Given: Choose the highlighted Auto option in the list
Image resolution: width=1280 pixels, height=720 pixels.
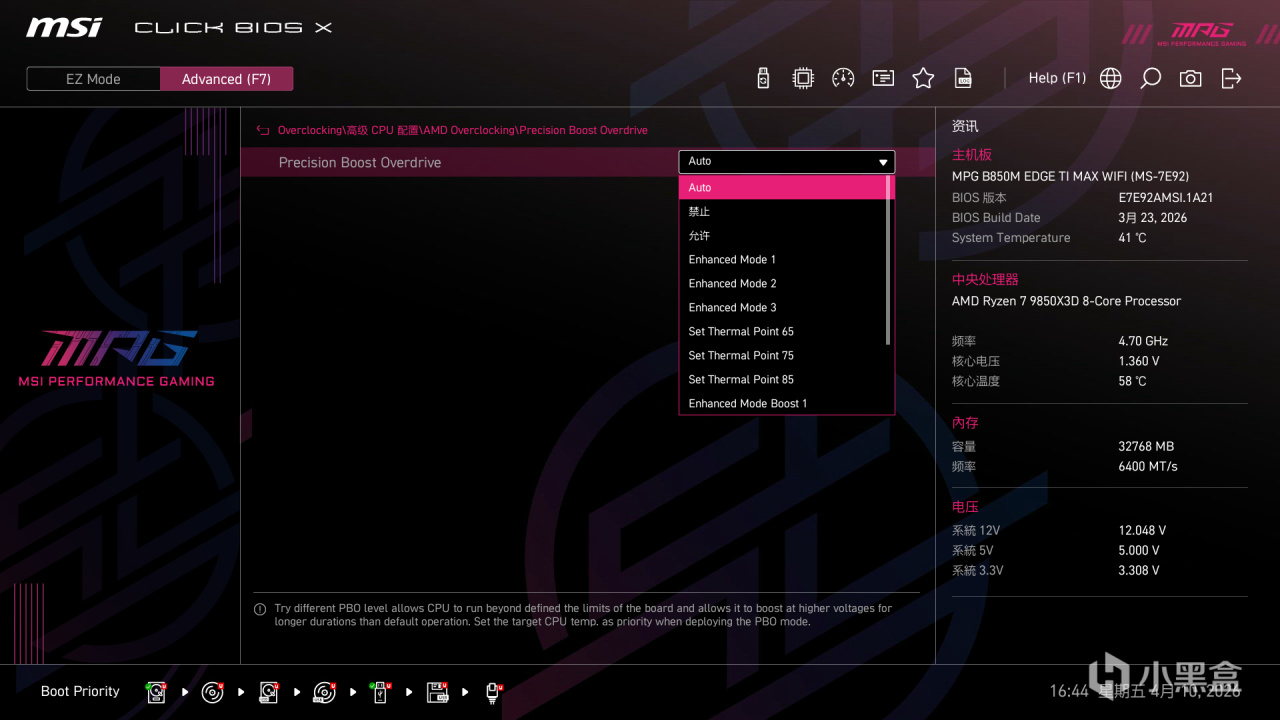Looking at the screenshot, I should [783, 188].
